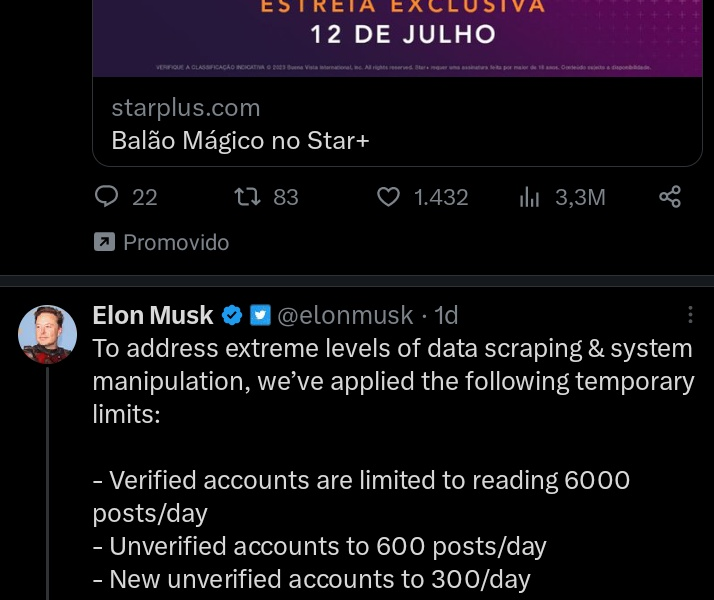714x600 pixels.
Task: Reply to the promoted Star+ post
Action: [107, 197]
